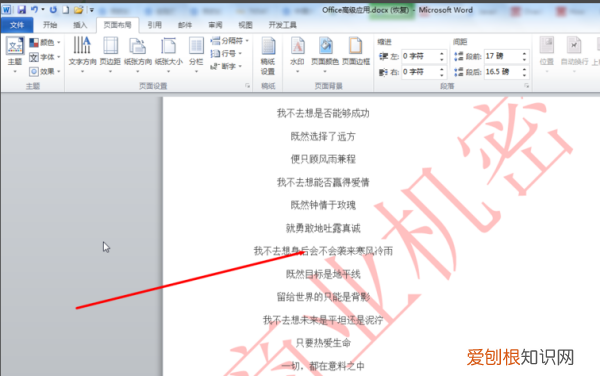Click the line 留给世界的只能是背影

323,297
